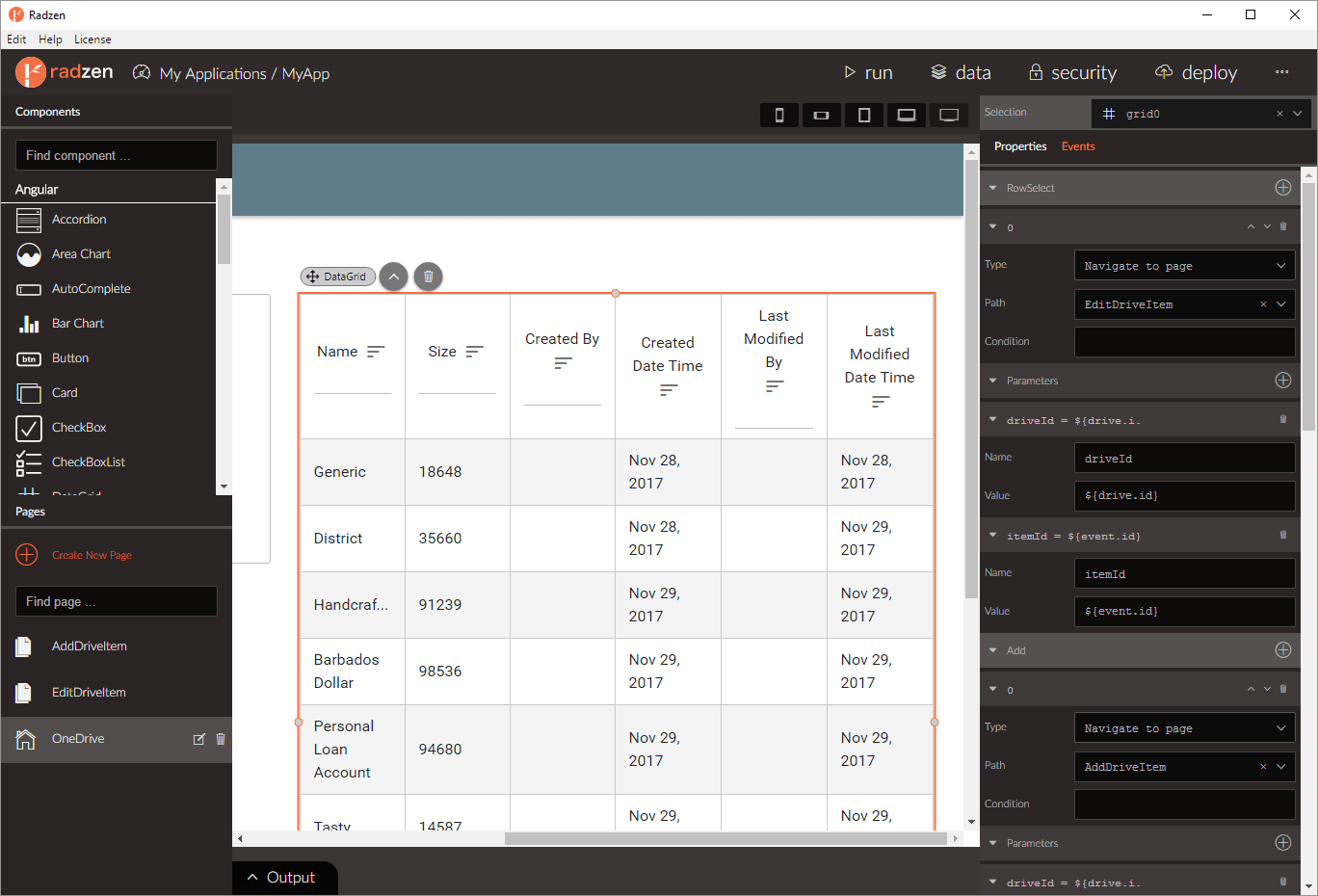
Task: Delete the OneDrive page
Action: point(221,739)
